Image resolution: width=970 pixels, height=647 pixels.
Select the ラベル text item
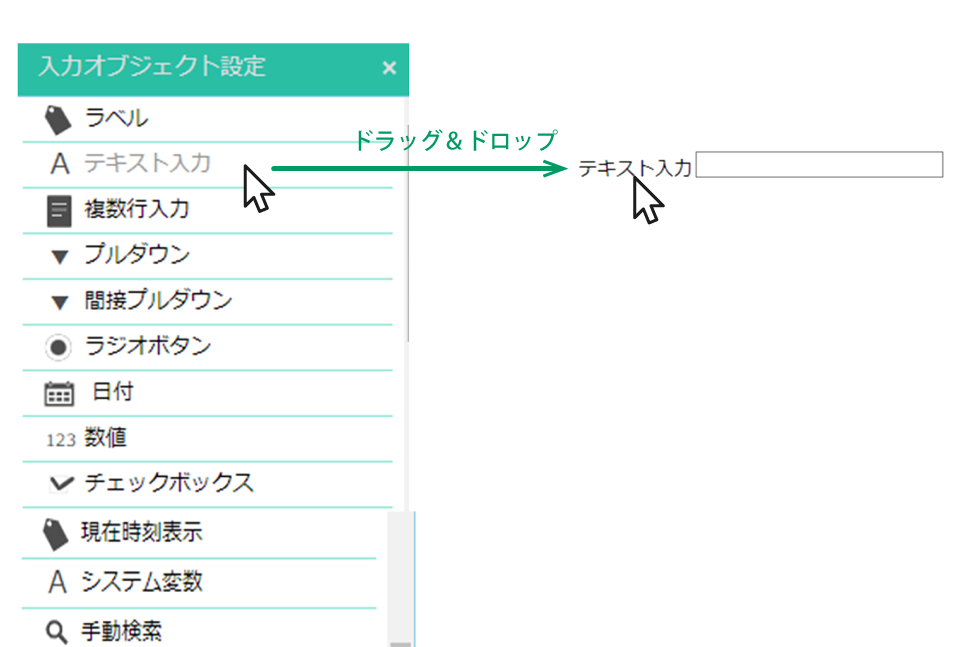(x=116, y=118)
